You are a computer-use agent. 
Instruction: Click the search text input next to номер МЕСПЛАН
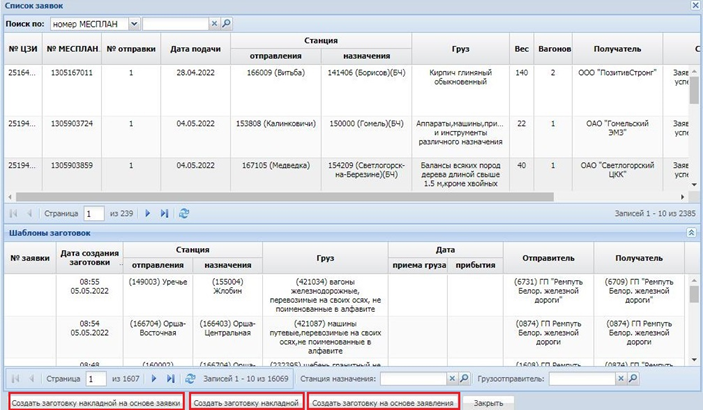click(x=175, y=23)
